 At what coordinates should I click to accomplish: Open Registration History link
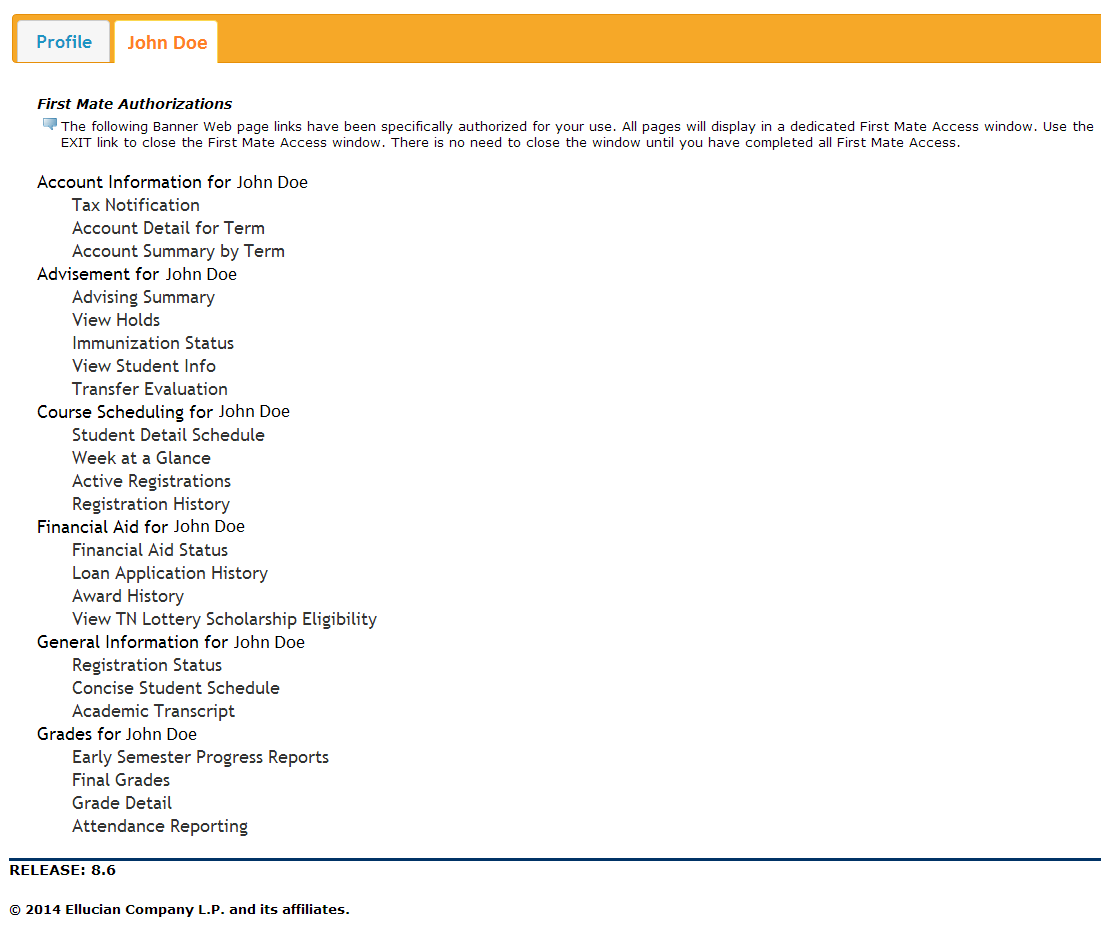pyautogui.click(x=151, y=504)
